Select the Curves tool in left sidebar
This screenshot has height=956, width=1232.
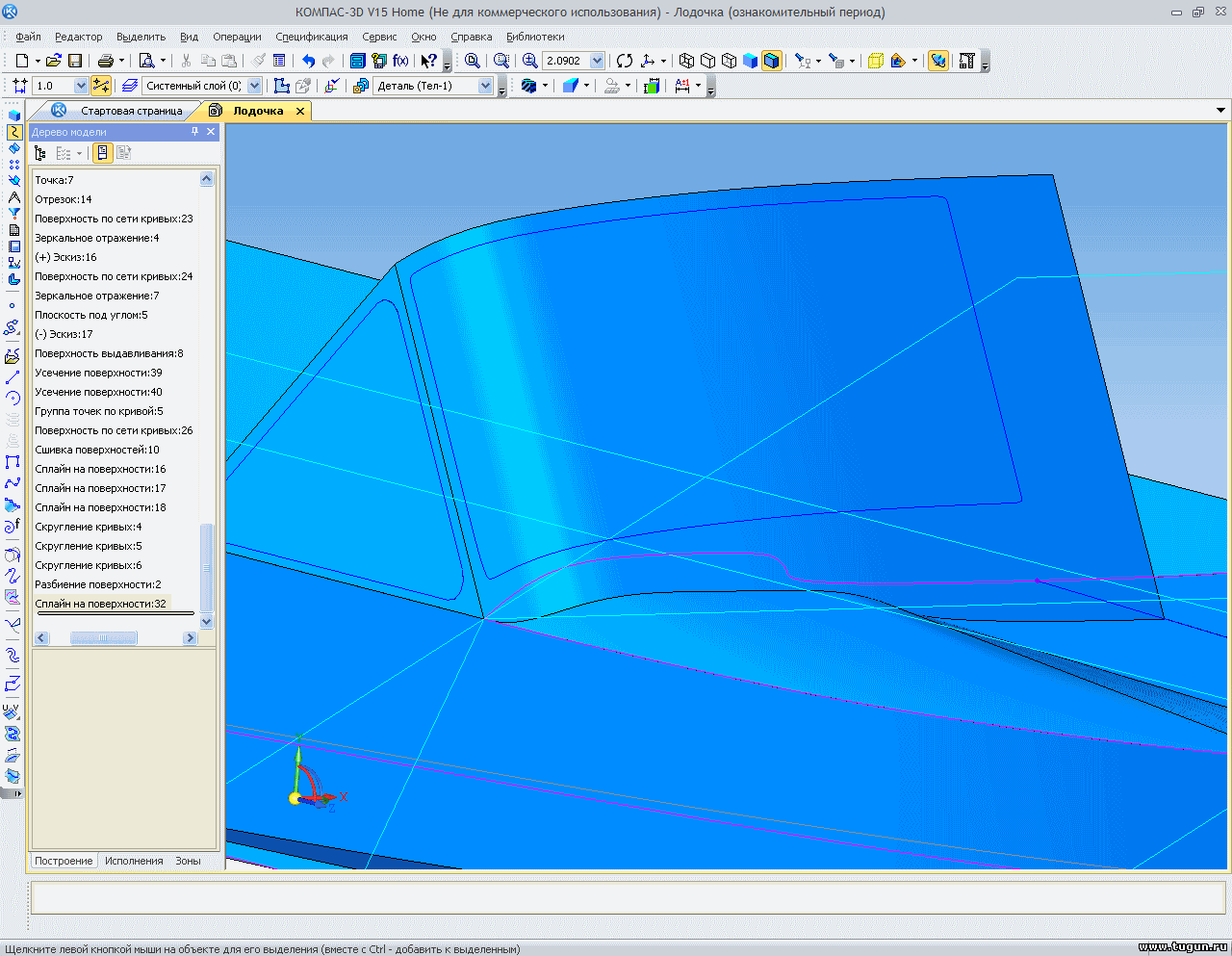tap(13, 132)
